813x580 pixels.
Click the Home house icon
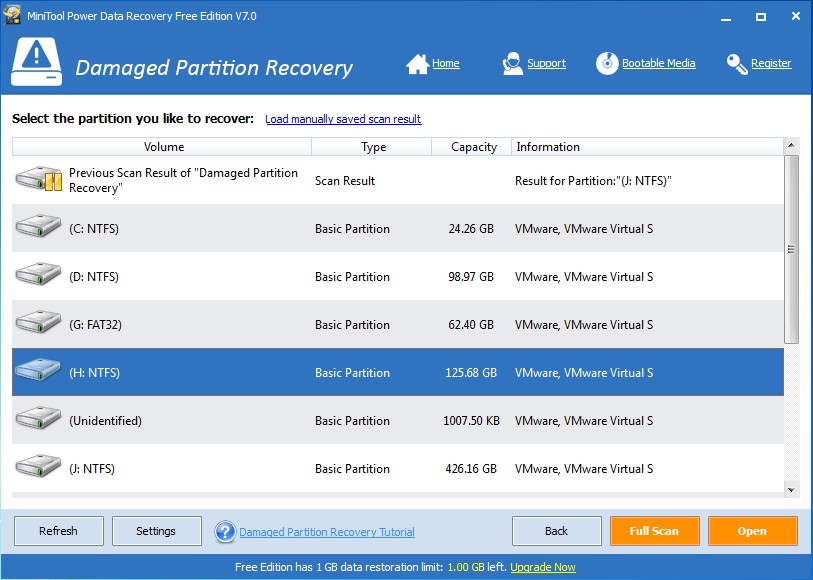click(x=417, y=64)
